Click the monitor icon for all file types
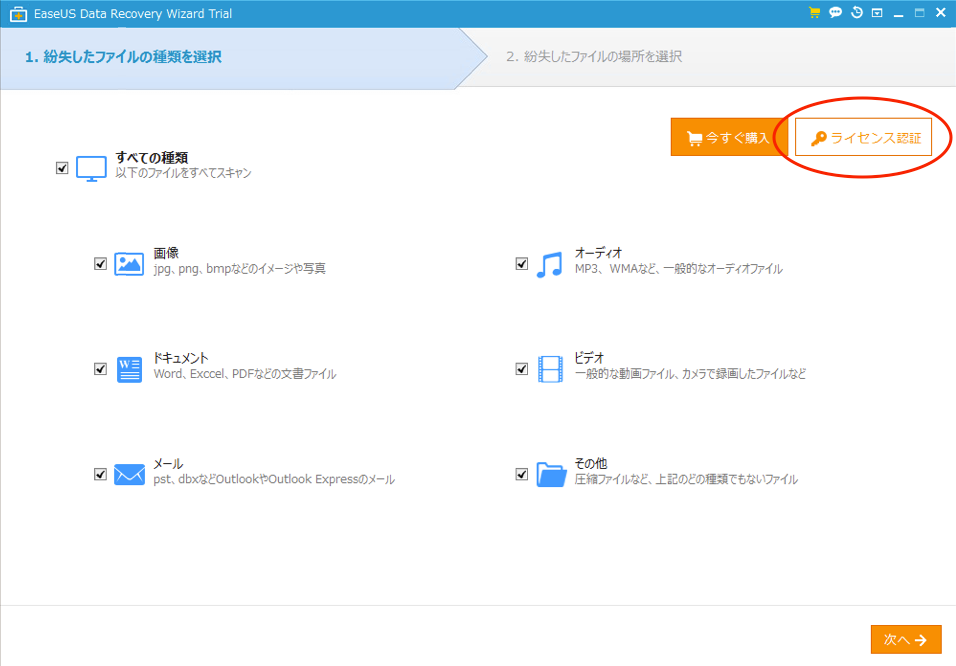Screen dimensions: 956x666 (x=91, y=168)
